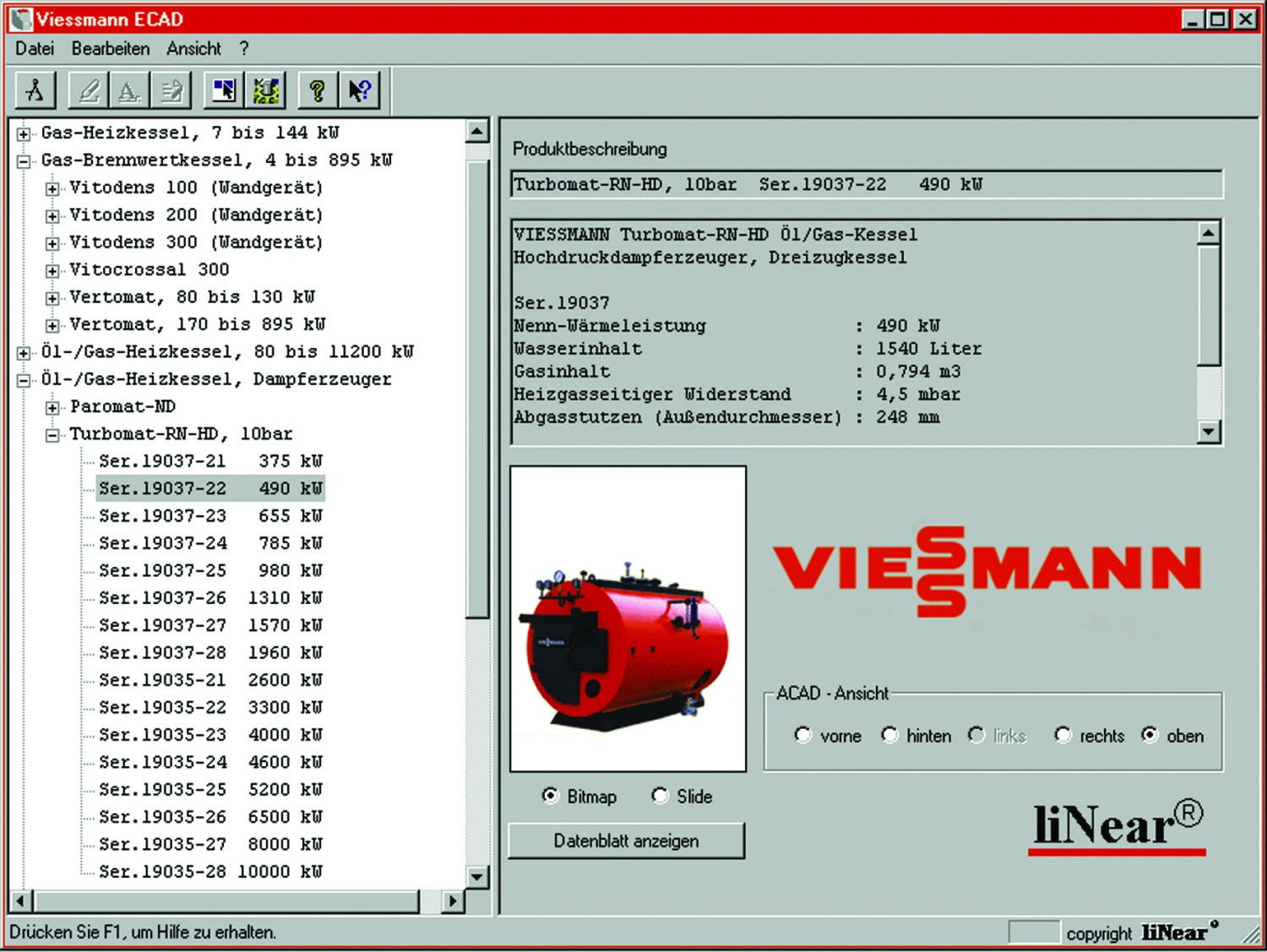Click the greyed-out document edit icon
The width and height of the screenshot is (1267, 952).
171,90
